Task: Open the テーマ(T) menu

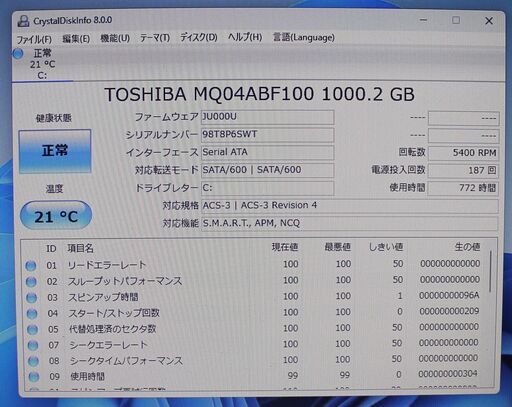Action: 155,38
